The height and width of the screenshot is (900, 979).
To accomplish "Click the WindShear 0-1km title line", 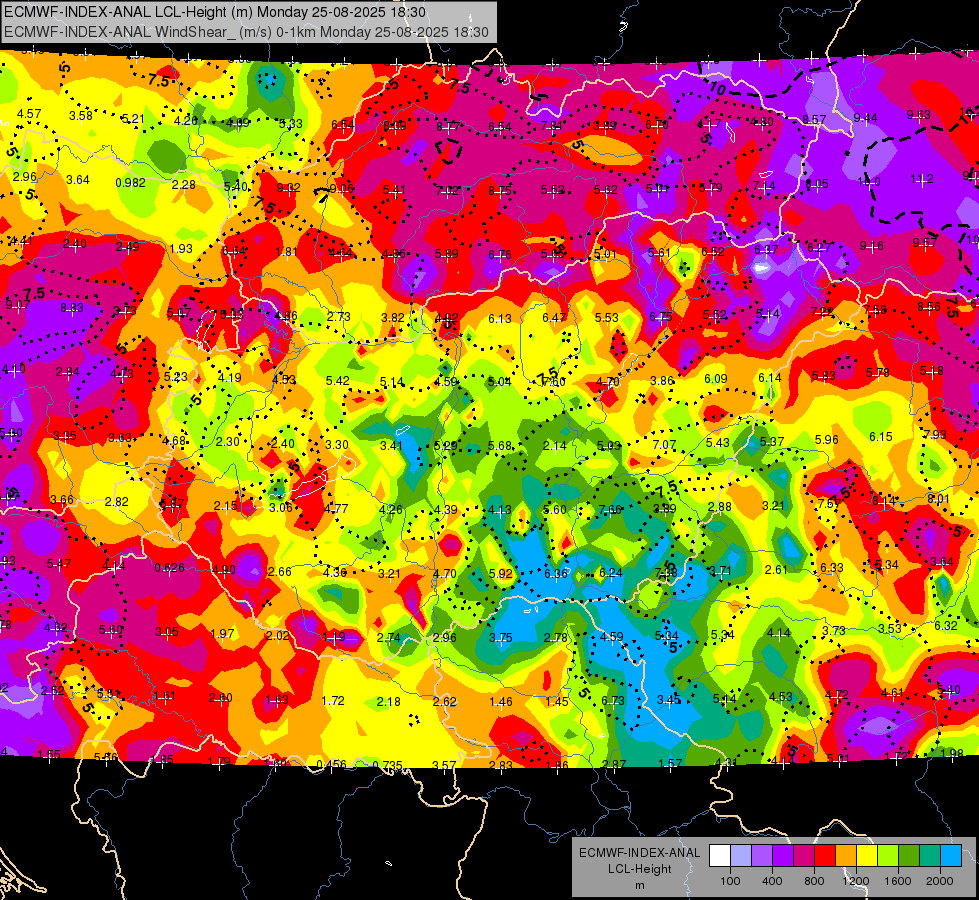I will click(246, 32).
